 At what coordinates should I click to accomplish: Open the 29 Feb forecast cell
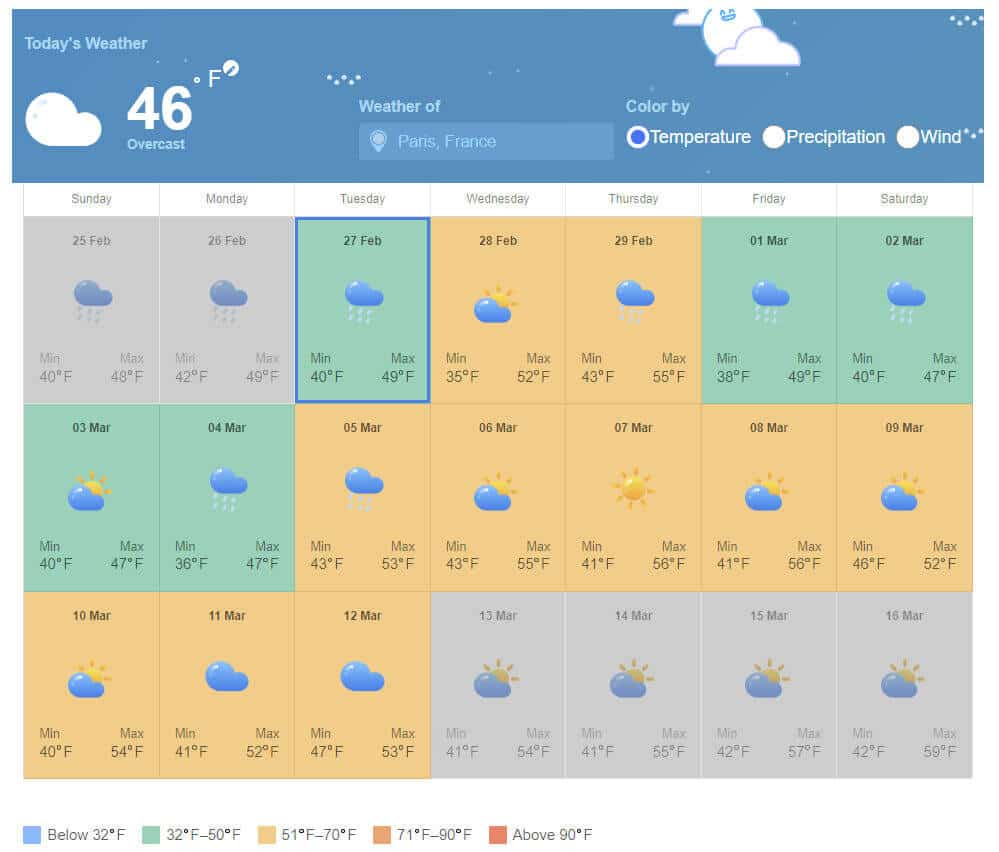633,310
